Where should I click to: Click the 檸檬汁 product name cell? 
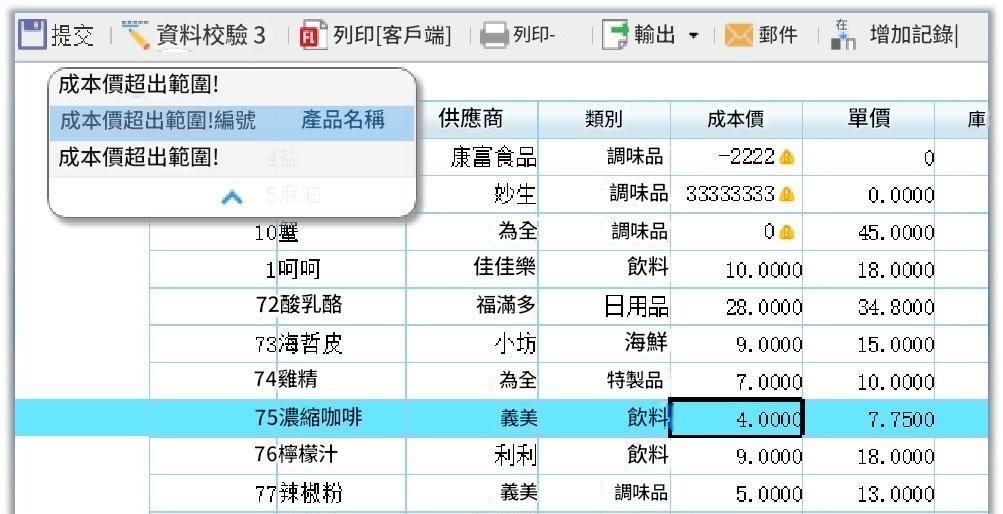click(342, 455)
